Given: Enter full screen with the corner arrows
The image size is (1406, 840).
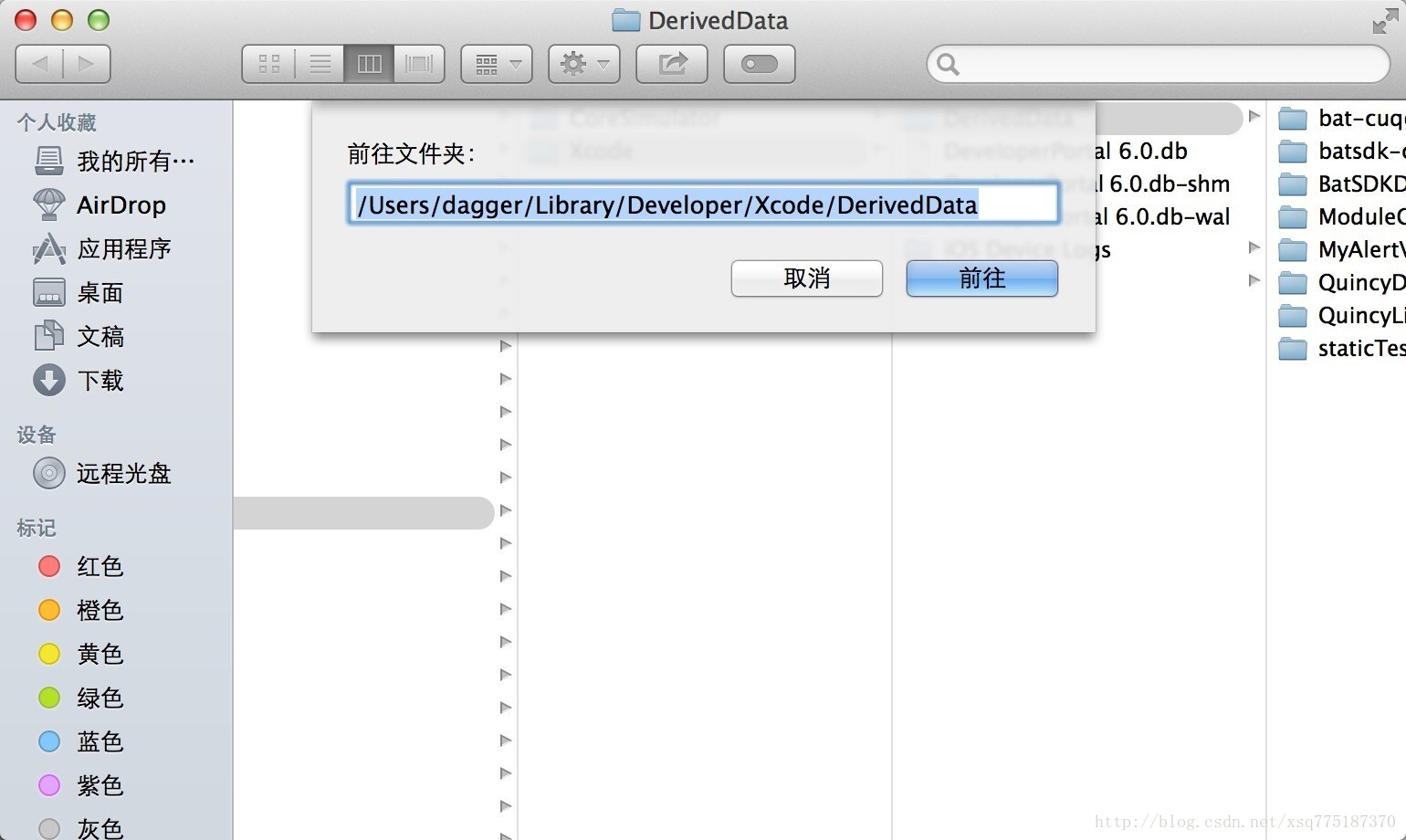Looking at the screenshot, I should [x=1384, y=20].
